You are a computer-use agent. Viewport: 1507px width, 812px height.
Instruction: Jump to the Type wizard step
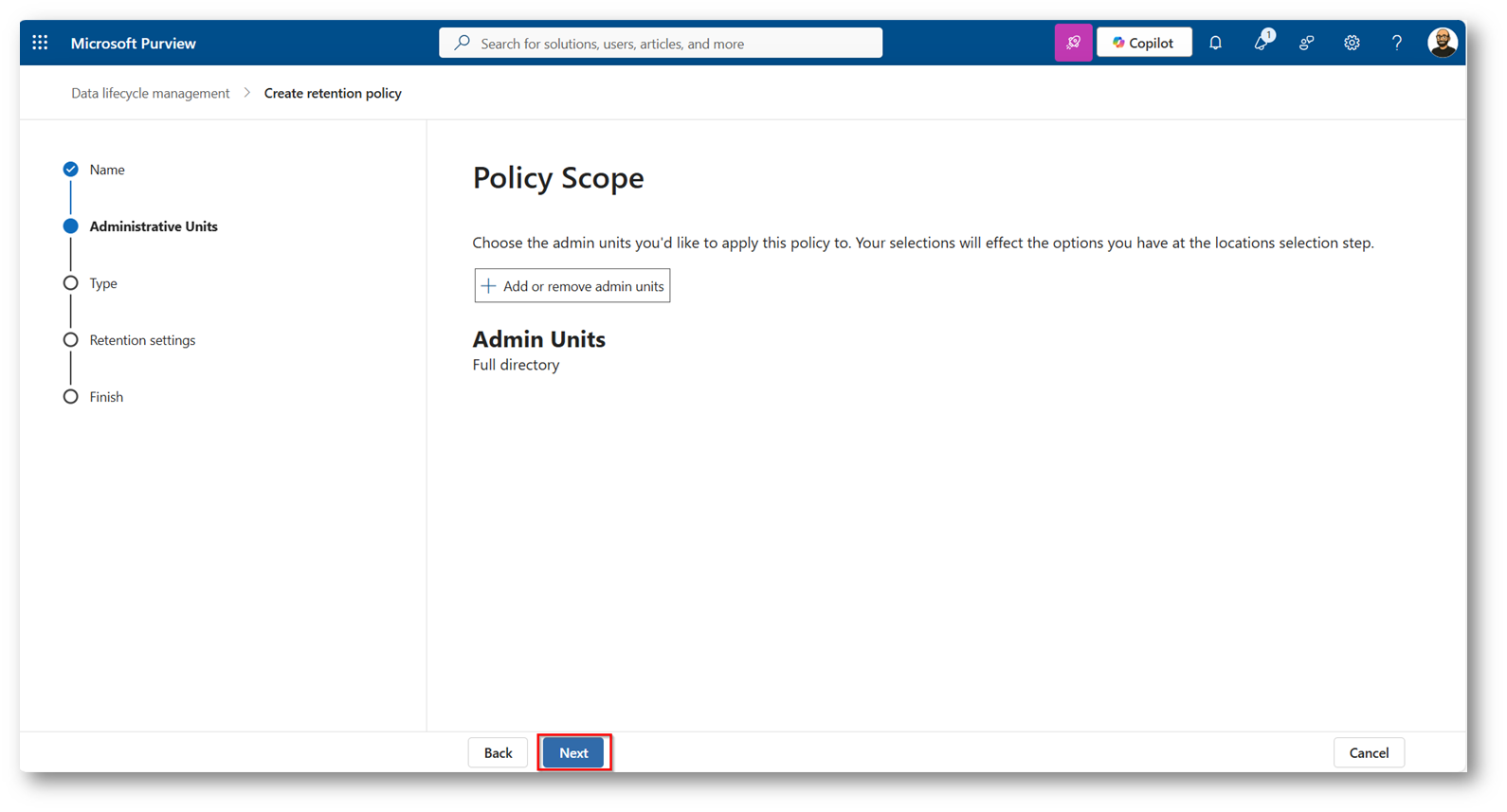point(102,283)
